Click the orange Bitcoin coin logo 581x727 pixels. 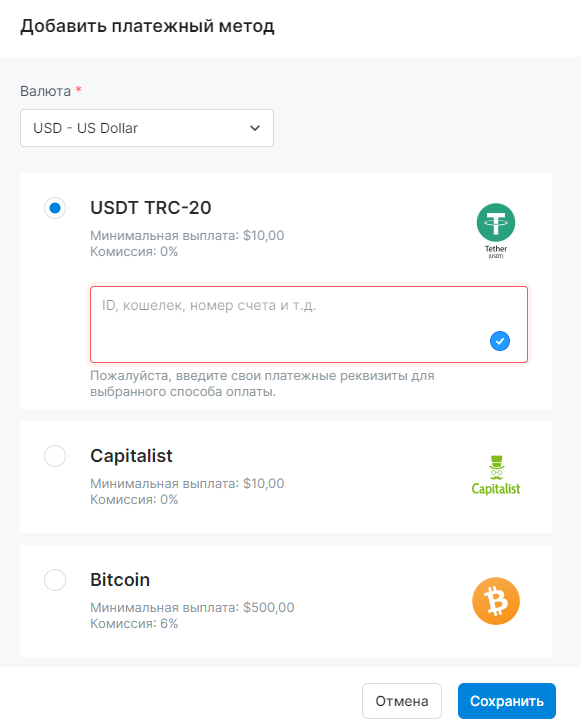click(496, 601)
